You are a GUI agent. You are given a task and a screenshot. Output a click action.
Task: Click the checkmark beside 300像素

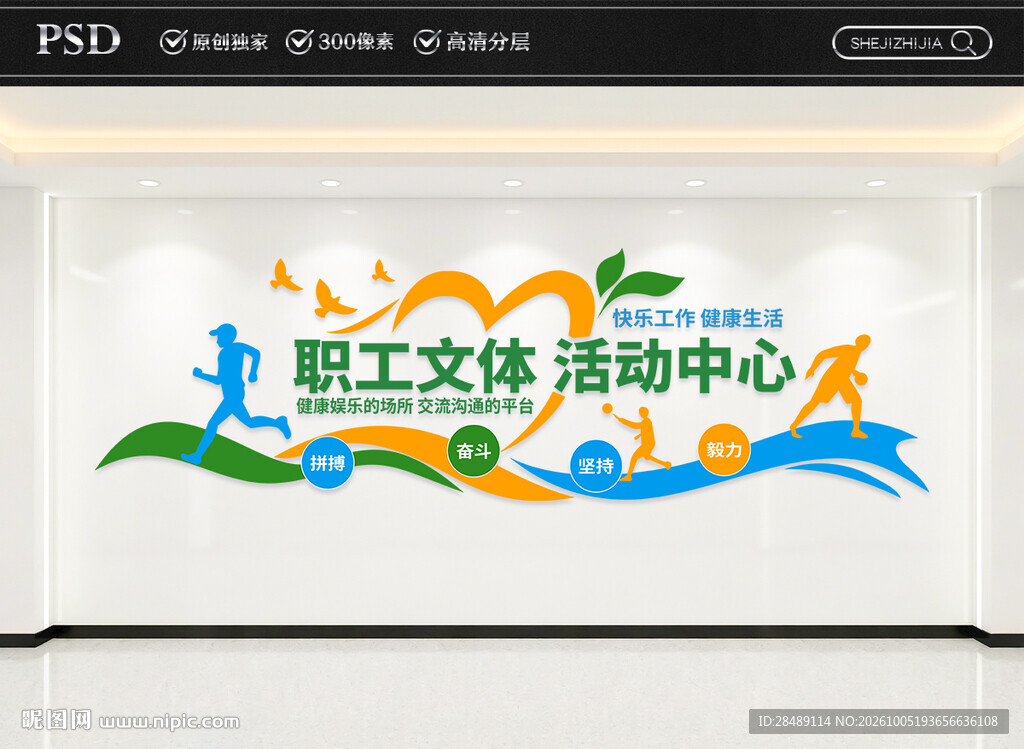click(299, 41)
